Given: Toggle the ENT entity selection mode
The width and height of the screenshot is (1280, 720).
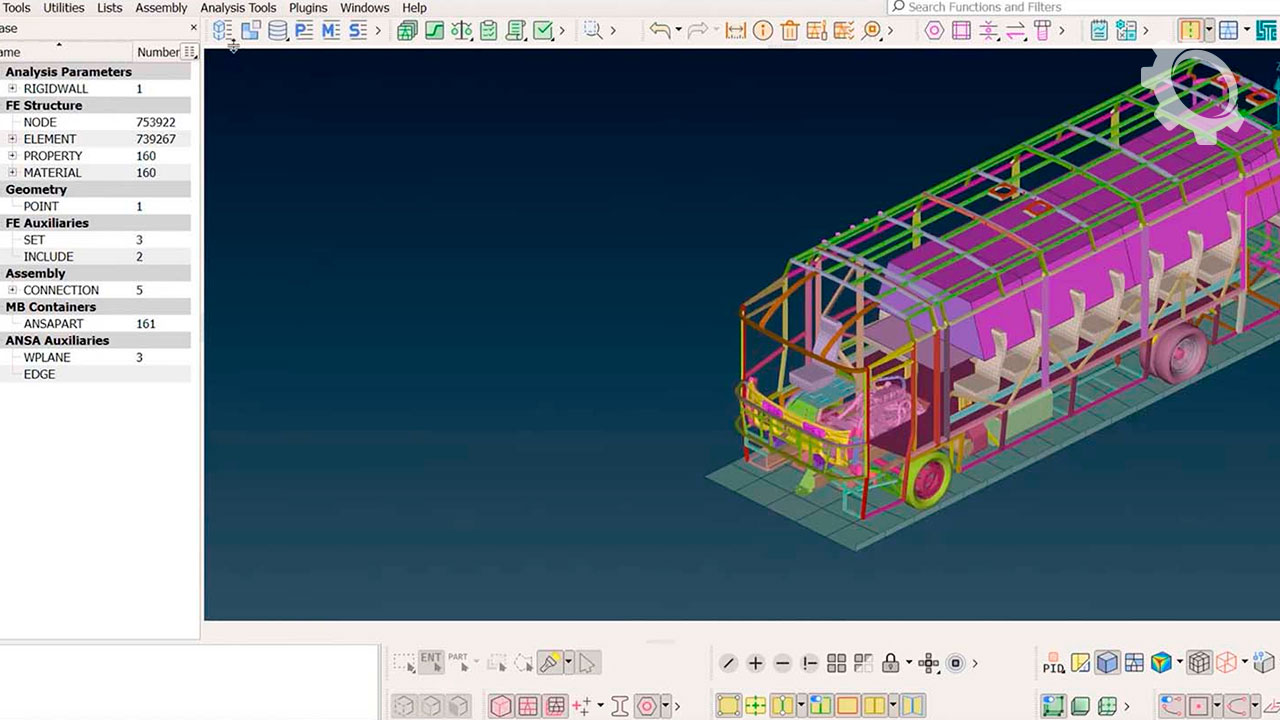Looking at the screenshot, I should click(x=431, y=662).
